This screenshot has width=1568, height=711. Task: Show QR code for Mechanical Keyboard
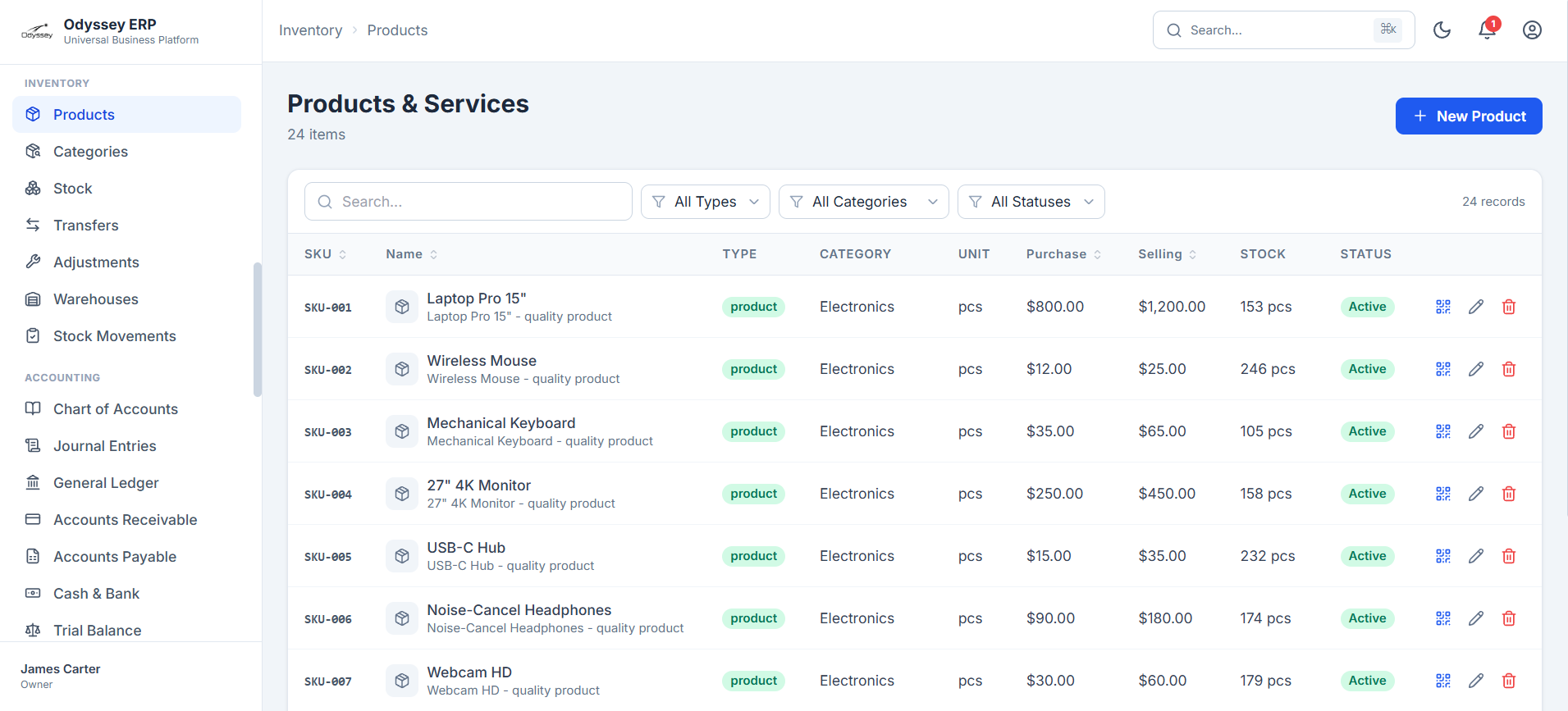(x=1443, y=431)
